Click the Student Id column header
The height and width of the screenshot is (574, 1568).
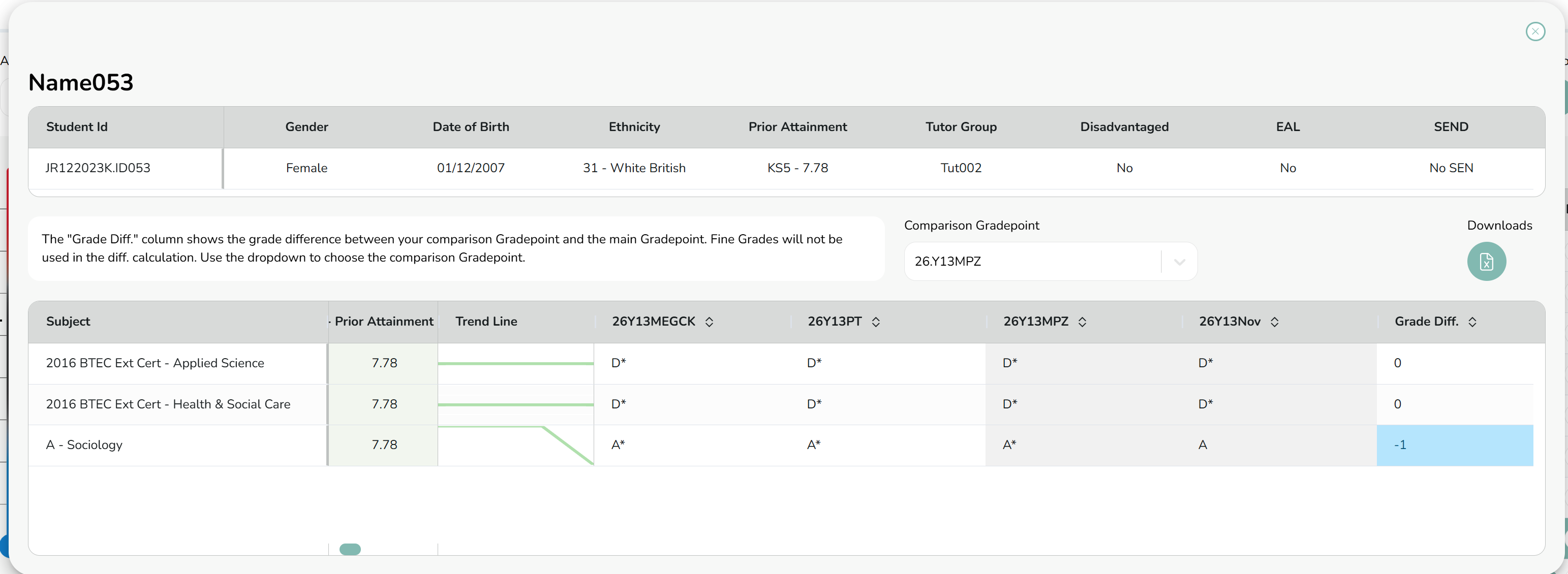tap(77, 127)
